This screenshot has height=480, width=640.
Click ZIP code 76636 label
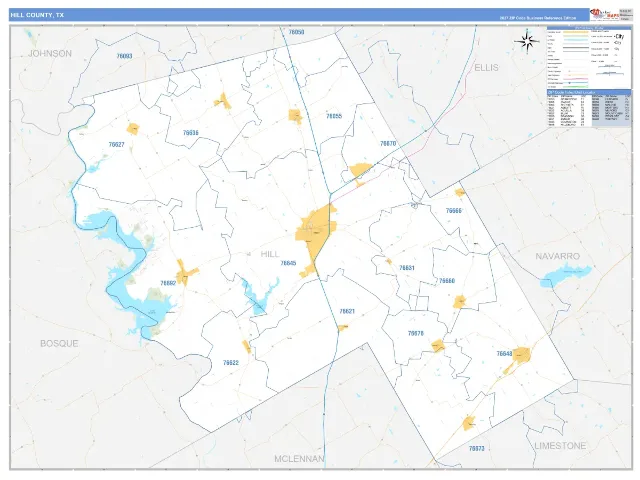191,133
